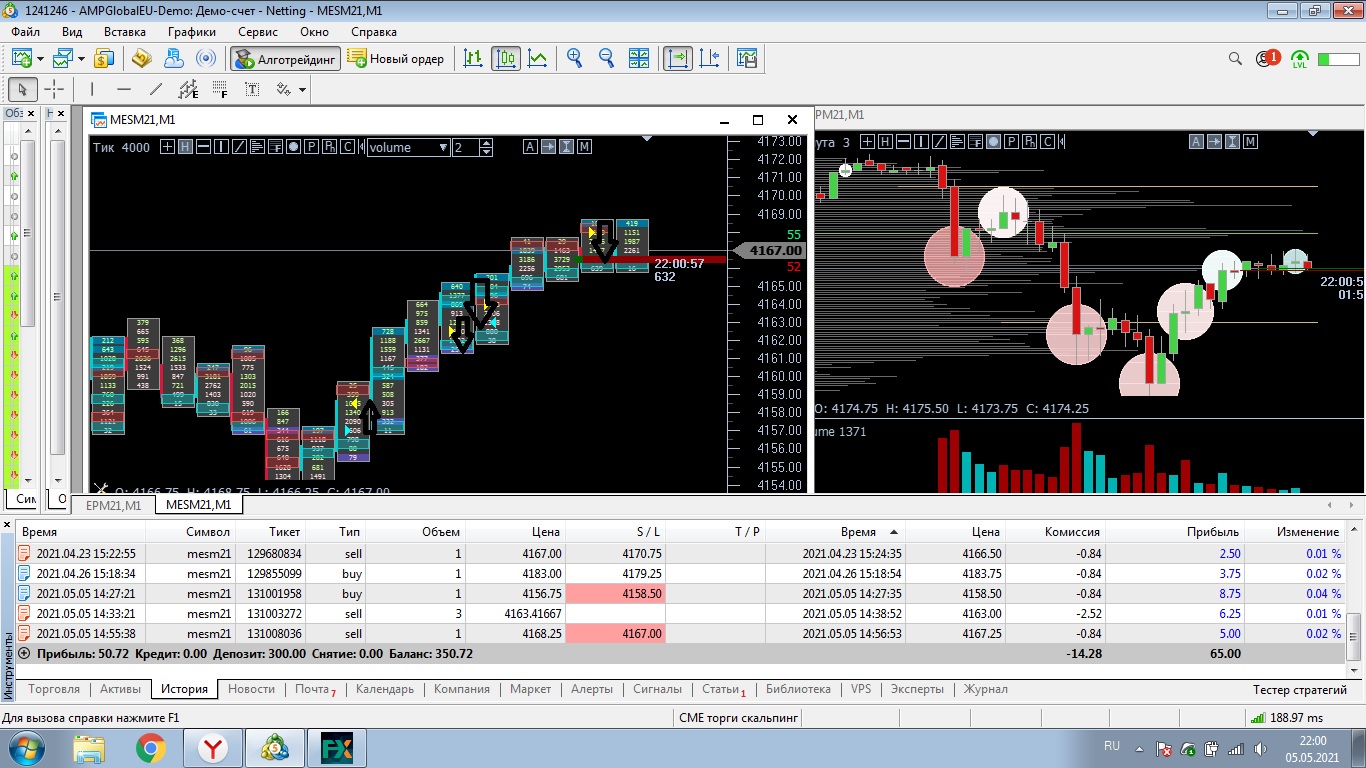Expand the plus icon in the Прибыль summary row
Image resolution: width=1366 pixels, height=768 pixels.
click(24, 653)
